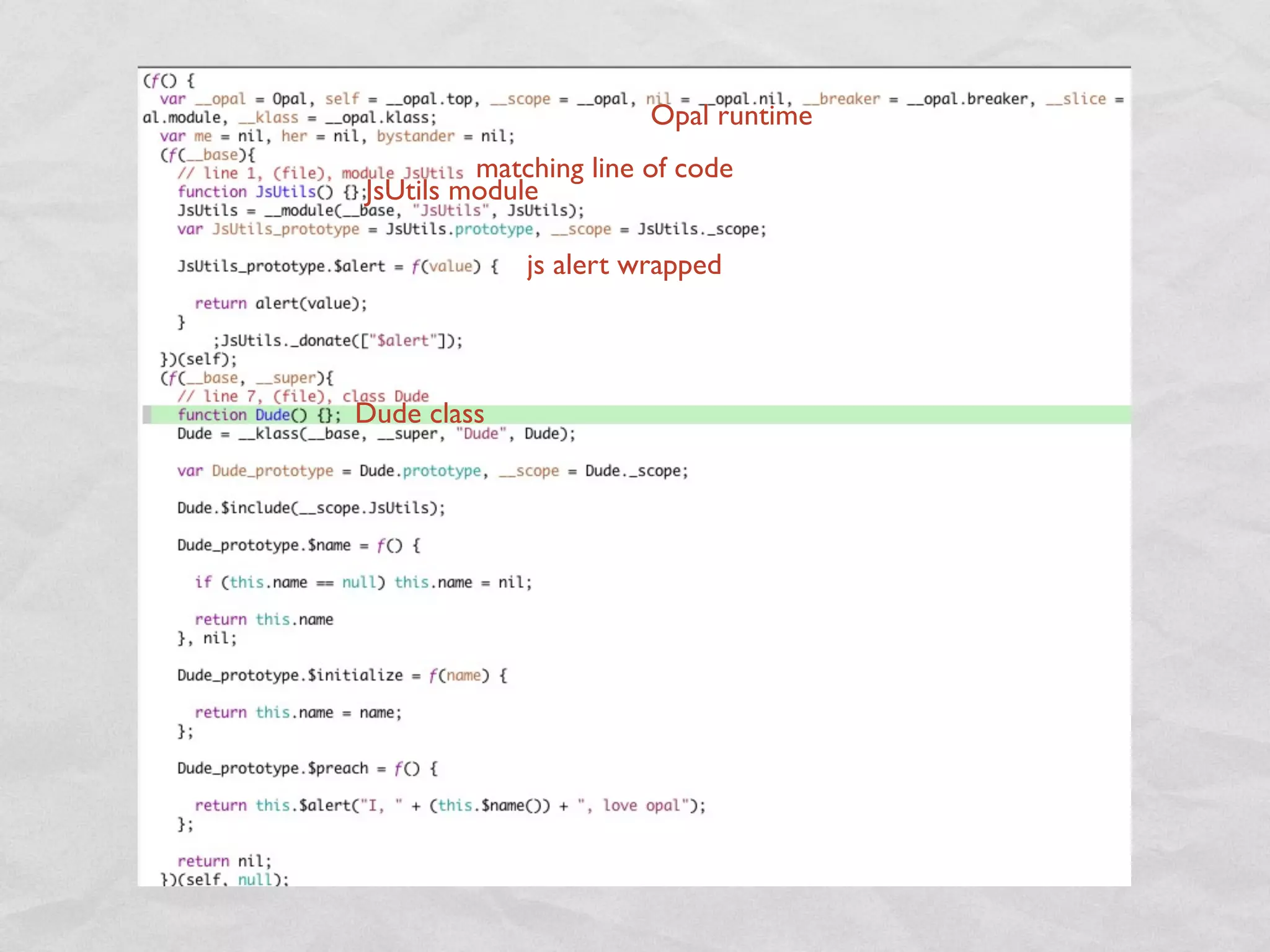Screen dimensions: 1270x952
Task: Click the 'var __opal = Opal, self' line
Action: point(642,99)
